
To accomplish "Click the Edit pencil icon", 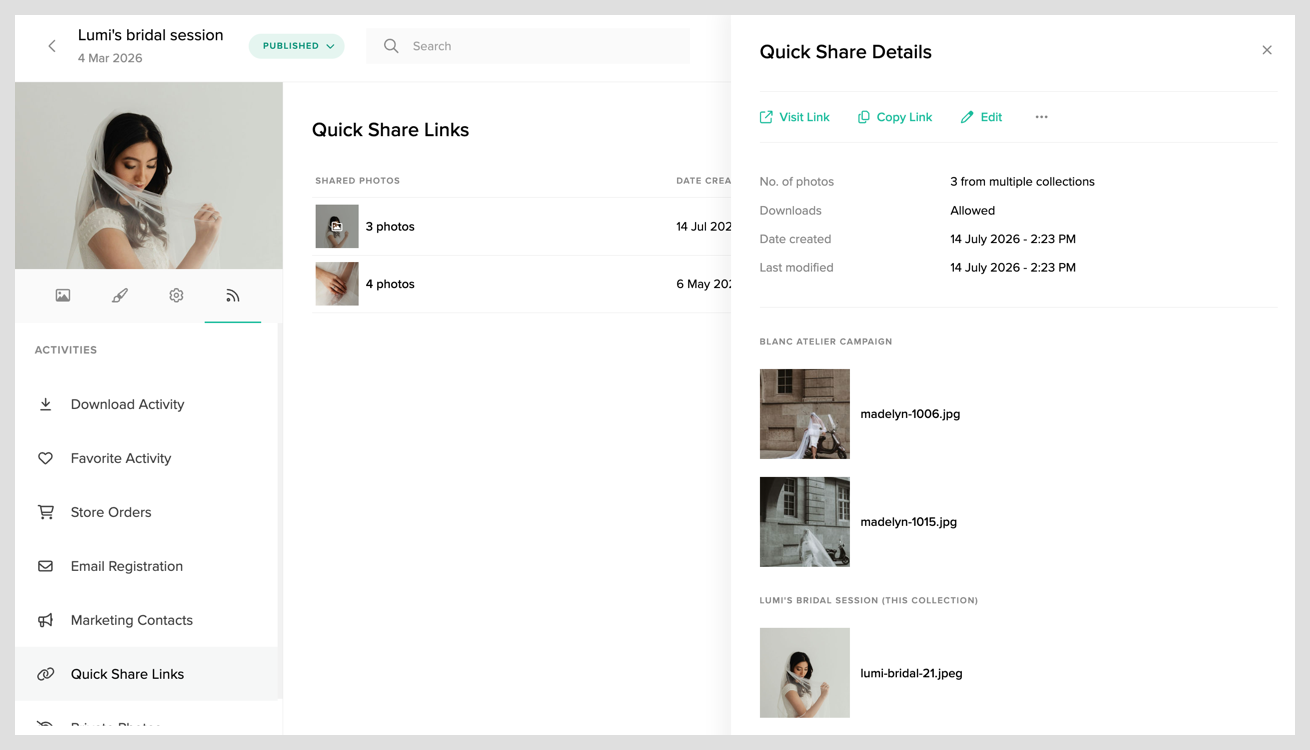I will (967, 117).
